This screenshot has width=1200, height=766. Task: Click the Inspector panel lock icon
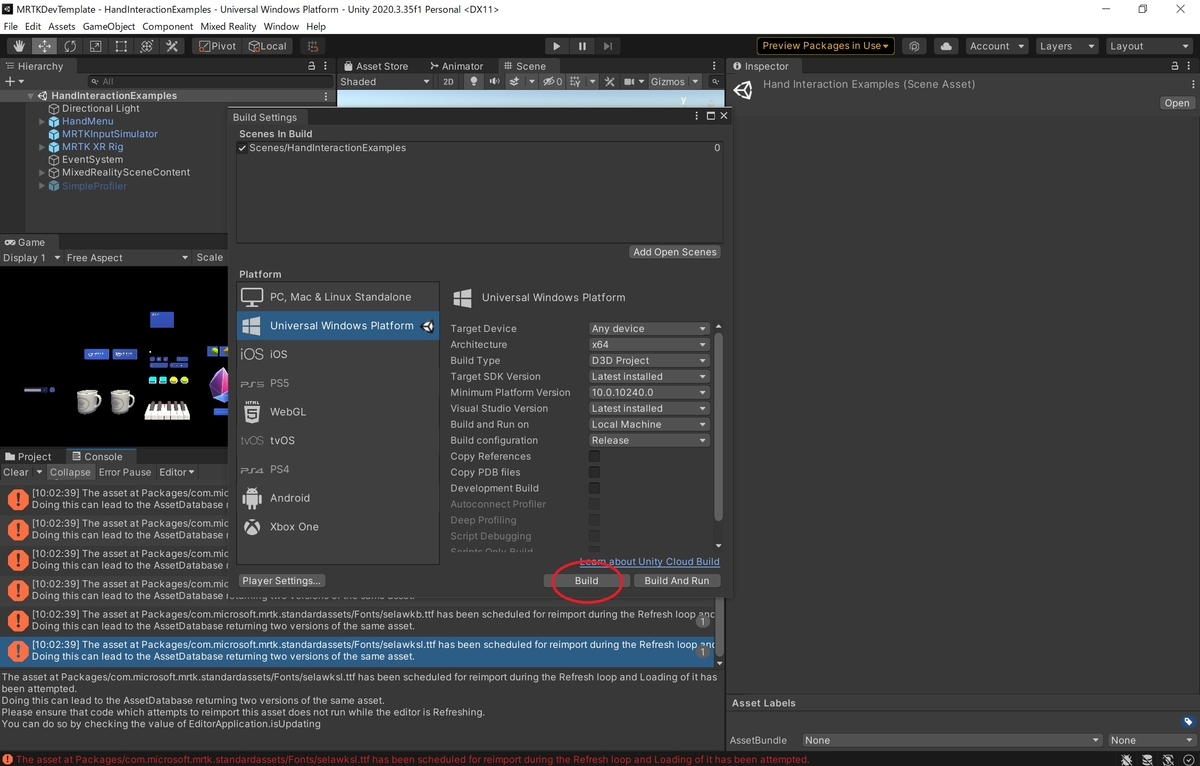point(1176,66)
